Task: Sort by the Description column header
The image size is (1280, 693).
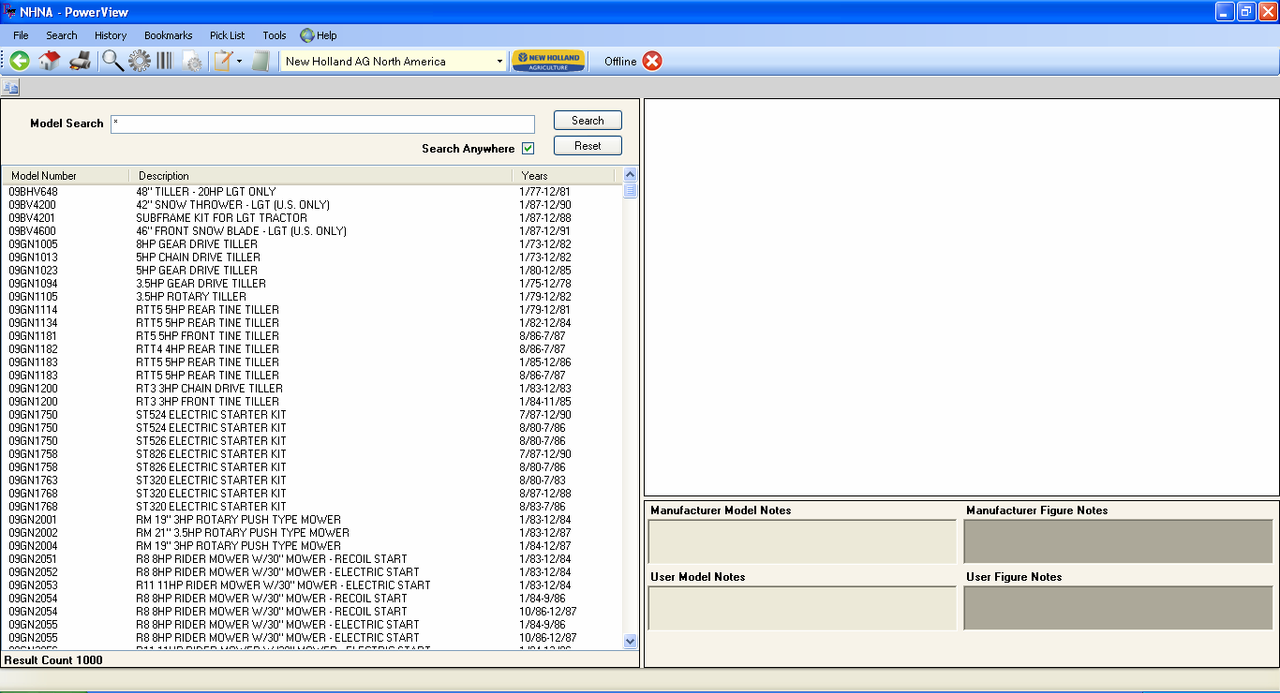Action: pyautogui.click(x=320, y=176)
